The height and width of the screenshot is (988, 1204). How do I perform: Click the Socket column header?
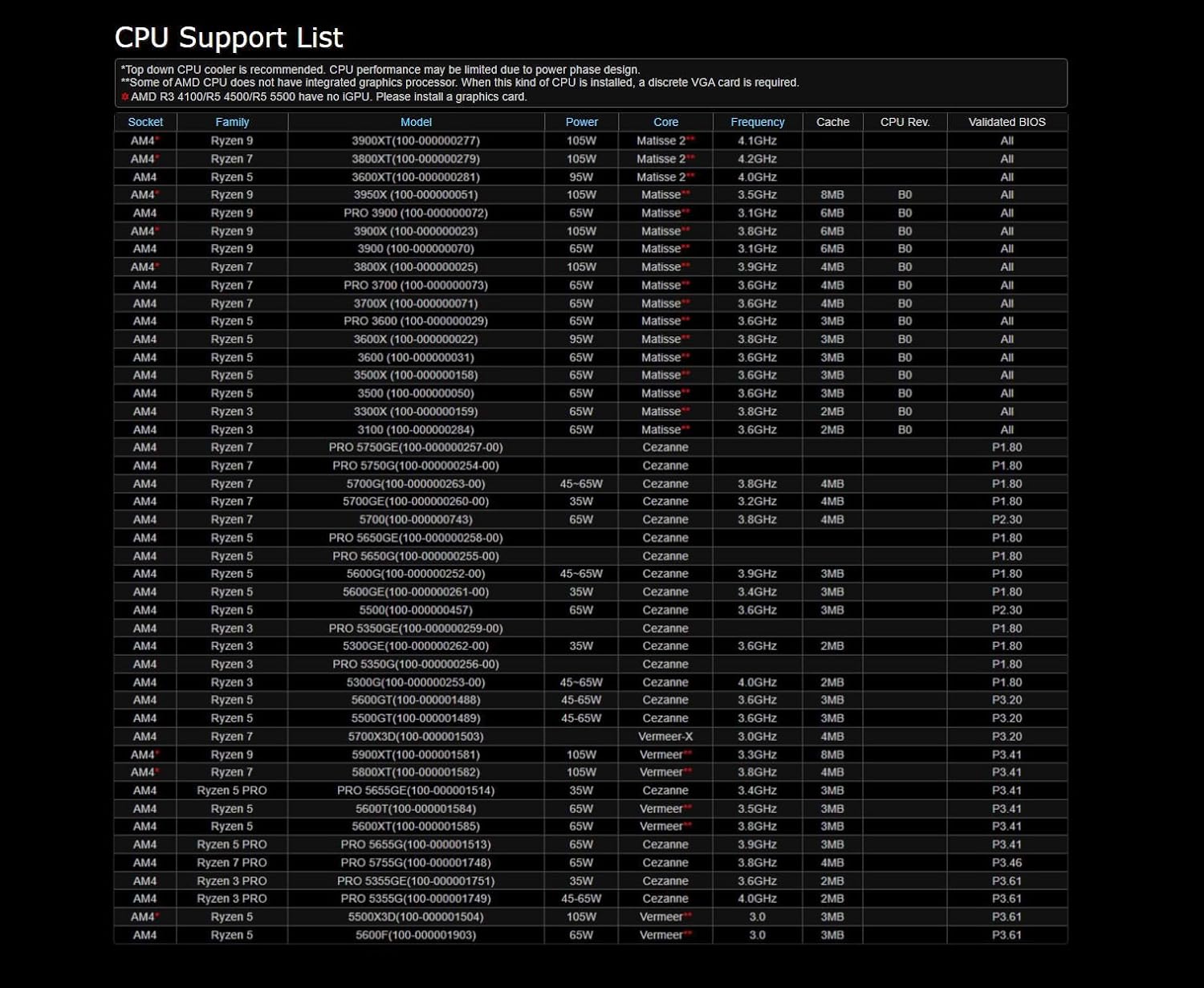(x=145, y=122)
